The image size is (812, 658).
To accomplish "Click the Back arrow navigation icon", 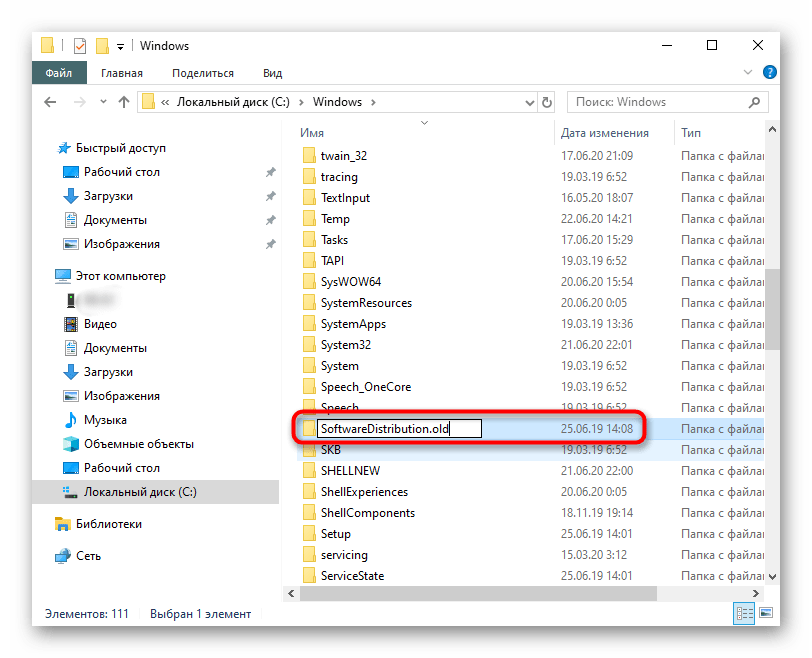I will [51, 102].
